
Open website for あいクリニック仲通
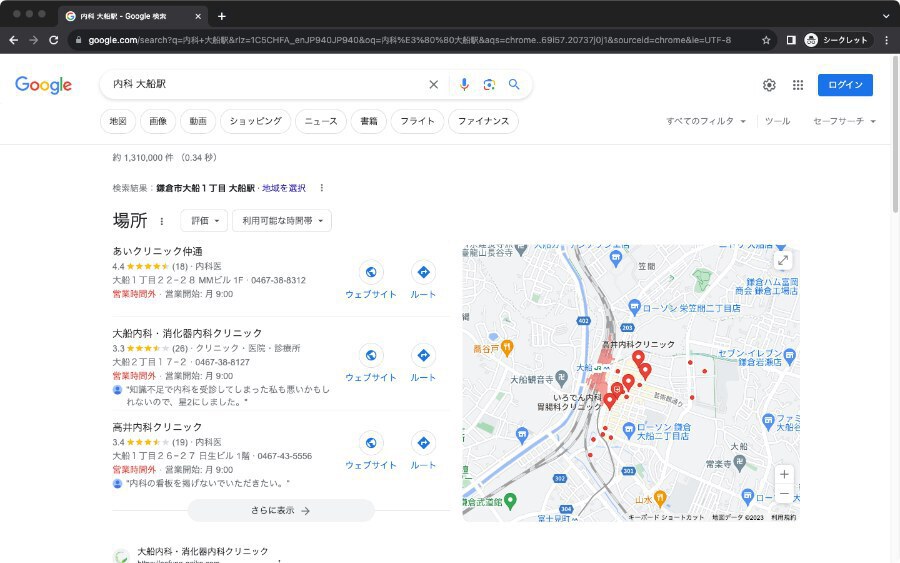coord(370,279)
